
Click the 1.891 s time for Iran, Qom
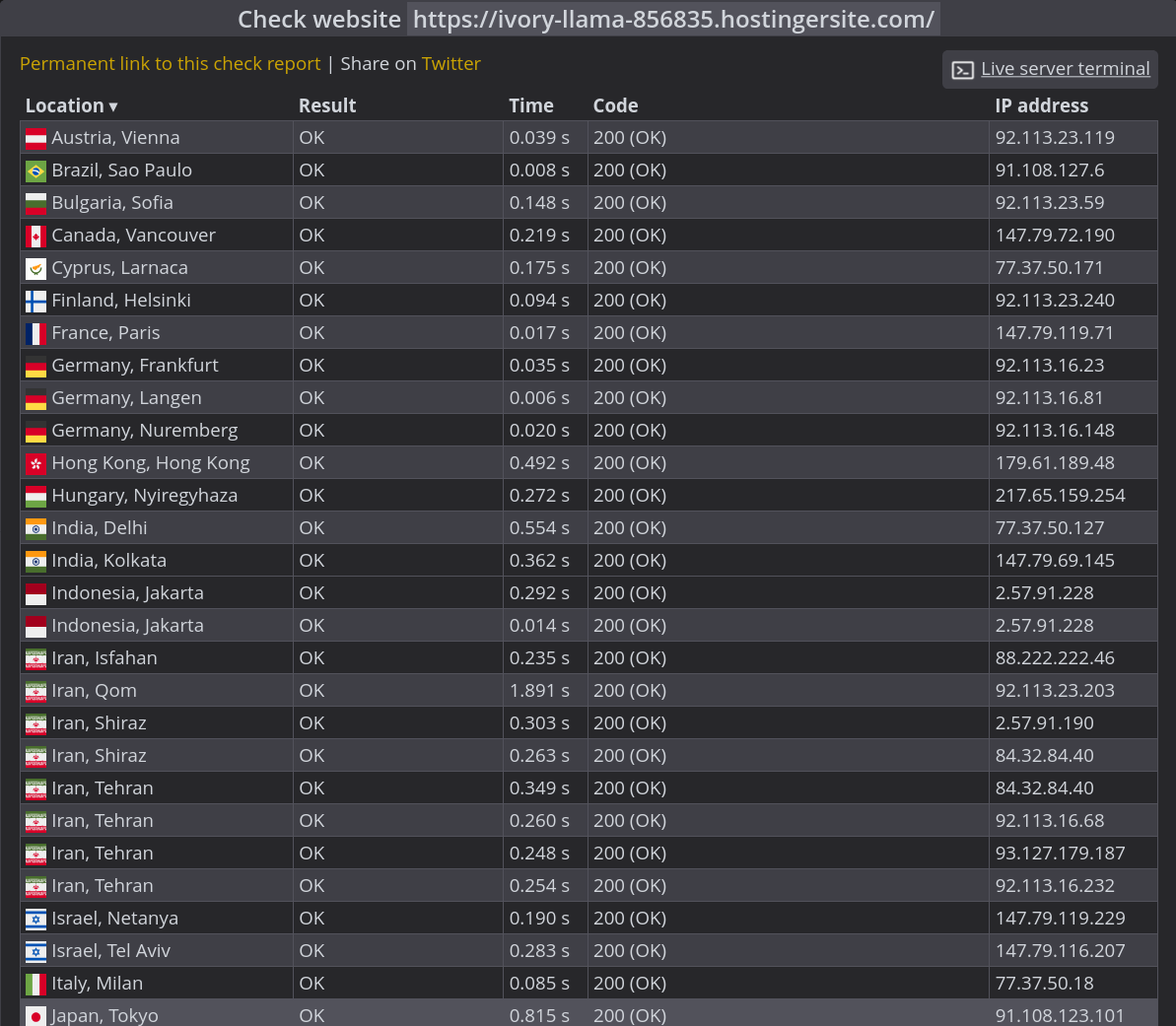click(539, 691)
